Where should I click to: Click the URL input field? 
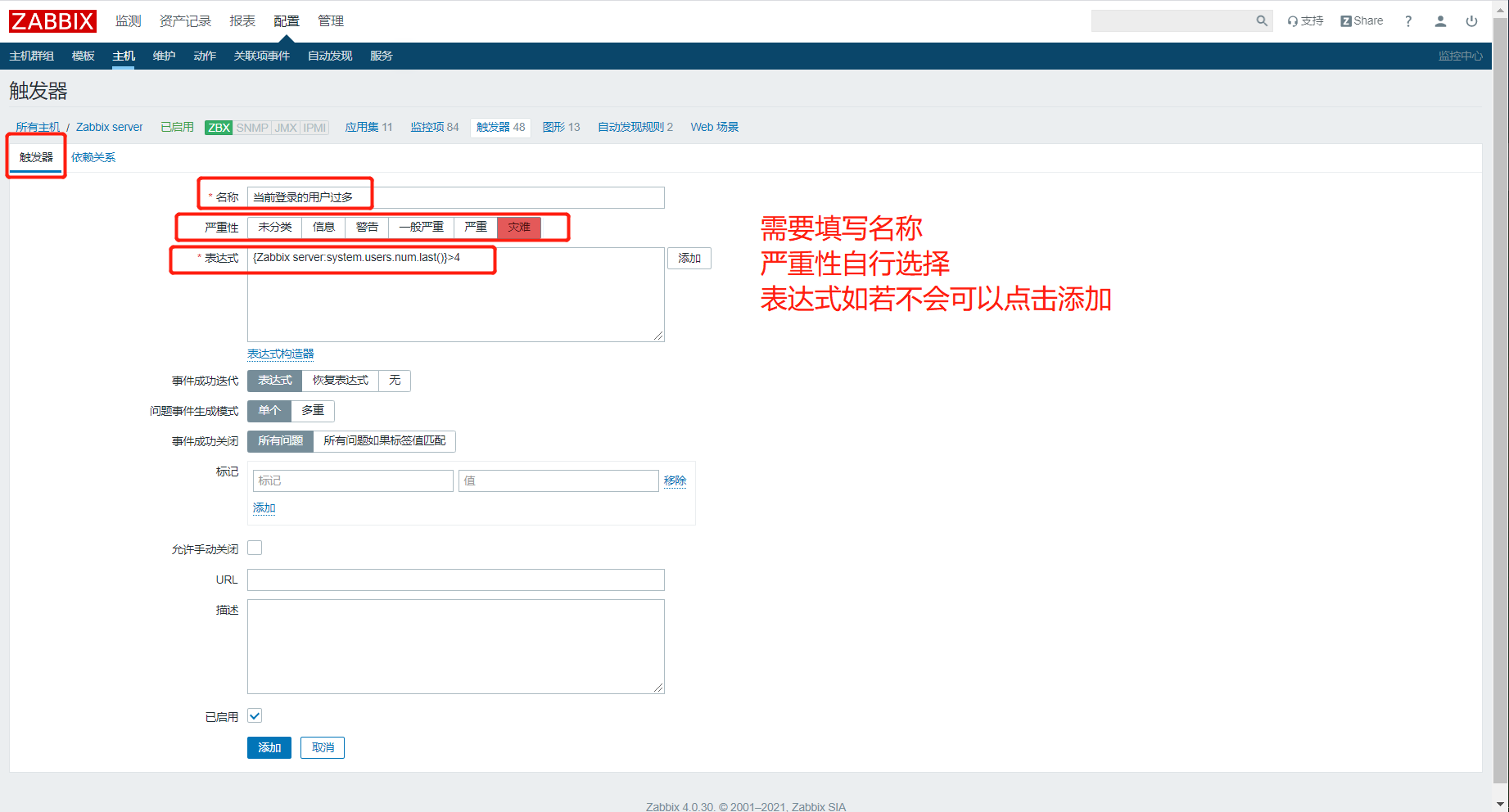pyautogui.click(x=456, y=580)
